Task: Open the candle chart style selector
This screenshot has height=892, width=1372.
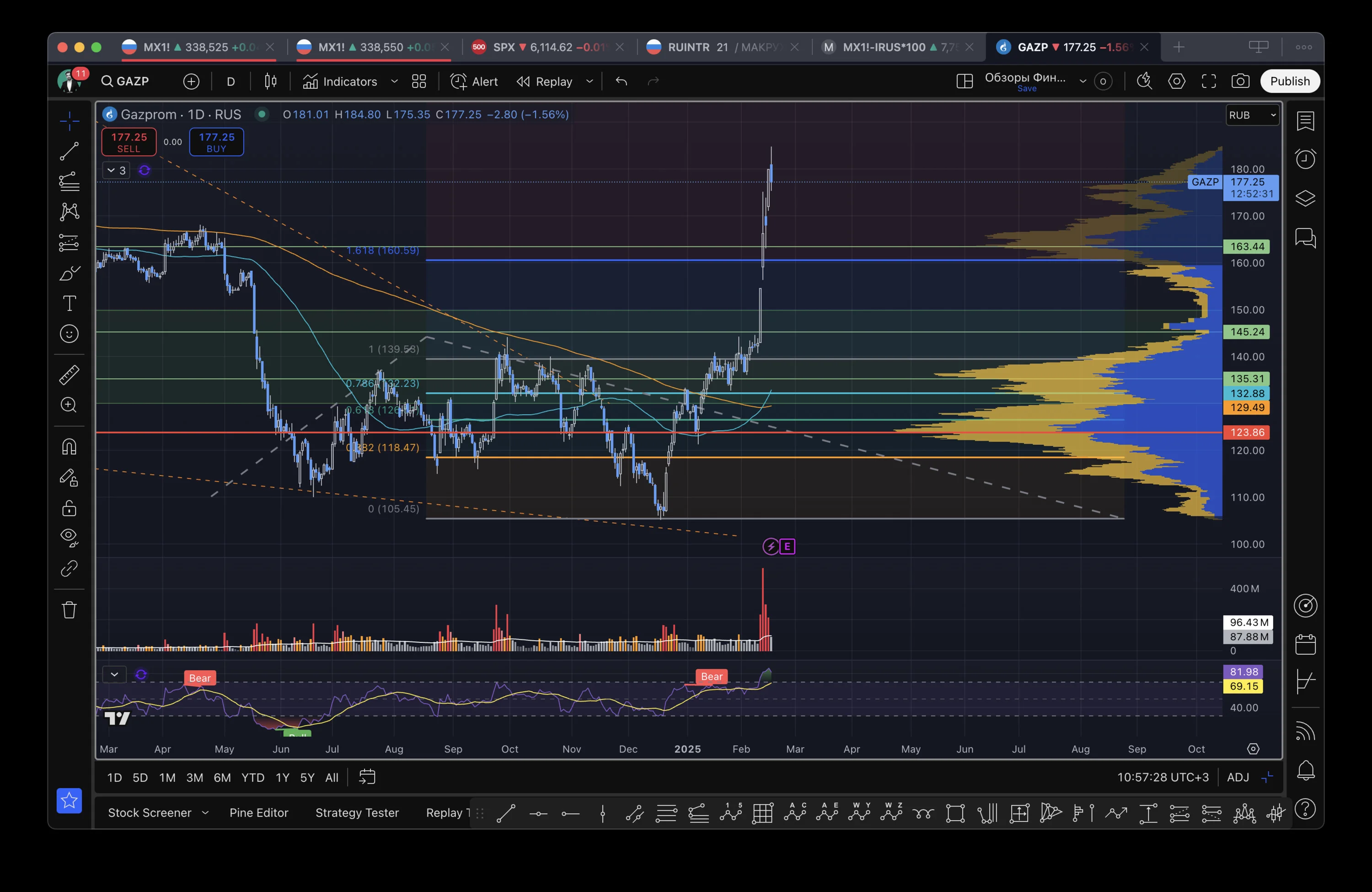Action: pos(270,81)
